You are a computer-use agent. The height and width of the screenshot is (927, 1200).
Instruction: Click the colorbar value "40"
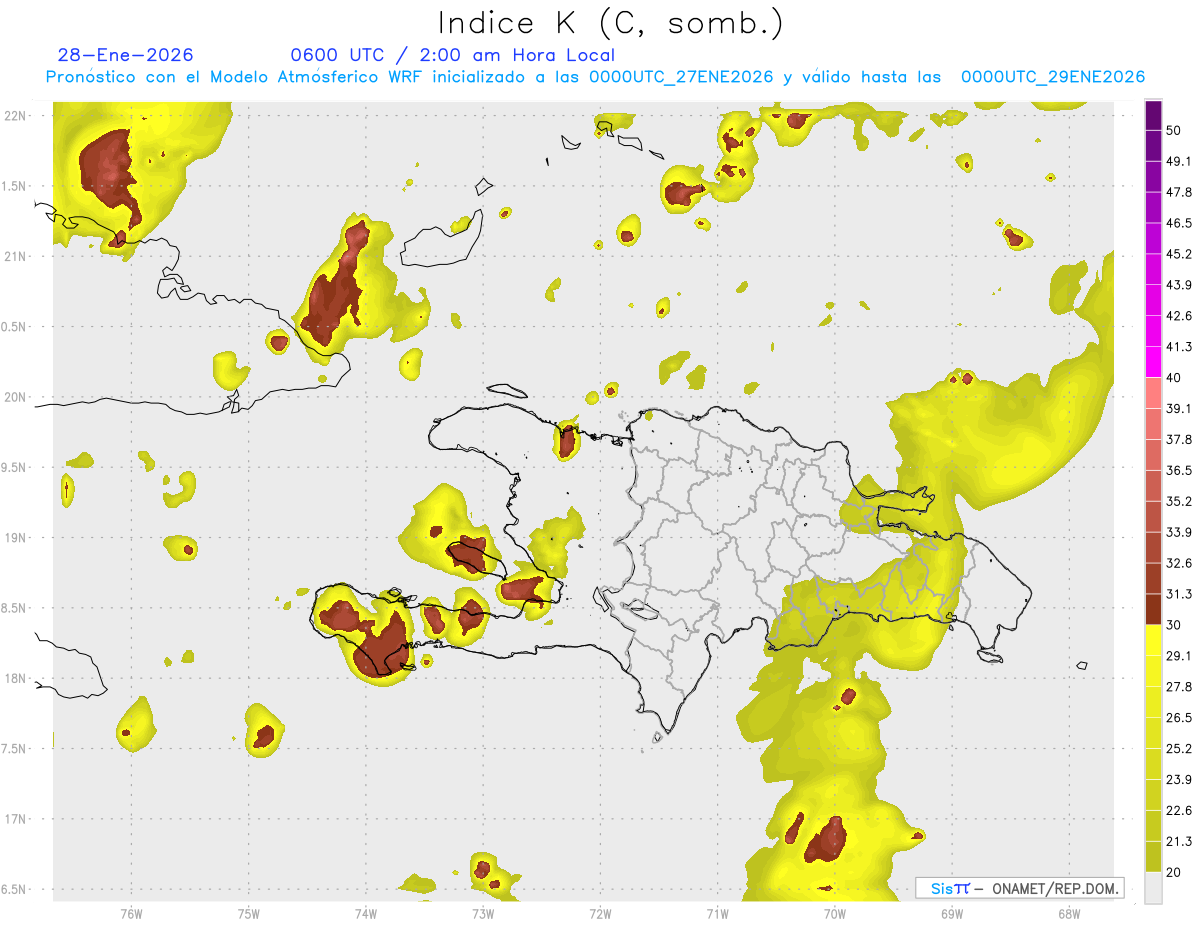tap(1174, 377)
